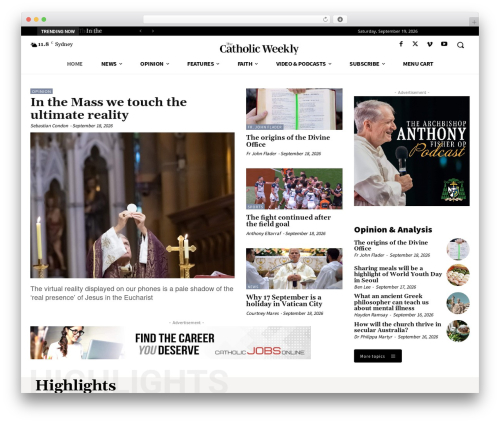Click the browser reload icon

[x=325, y=19]
